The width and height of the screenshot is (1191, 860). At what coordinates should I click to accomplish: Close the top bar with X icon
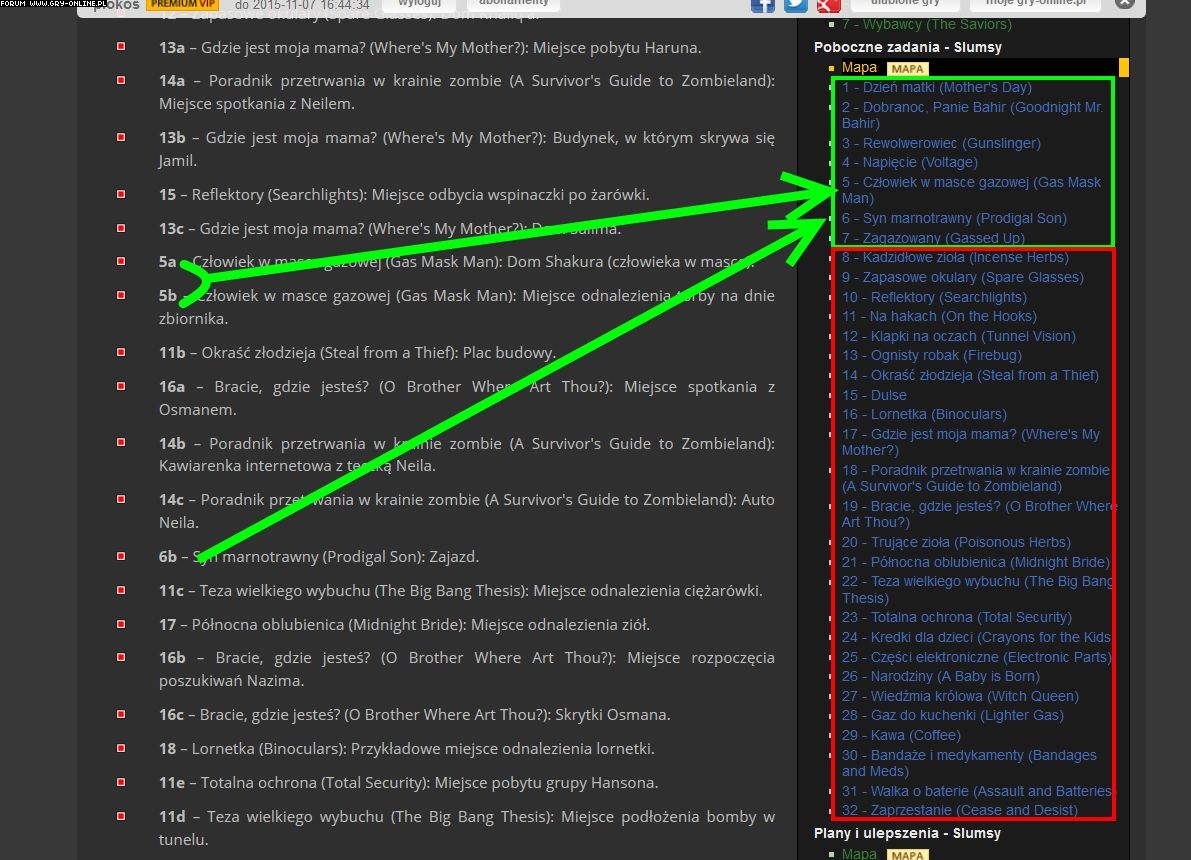pos(1125,4)
